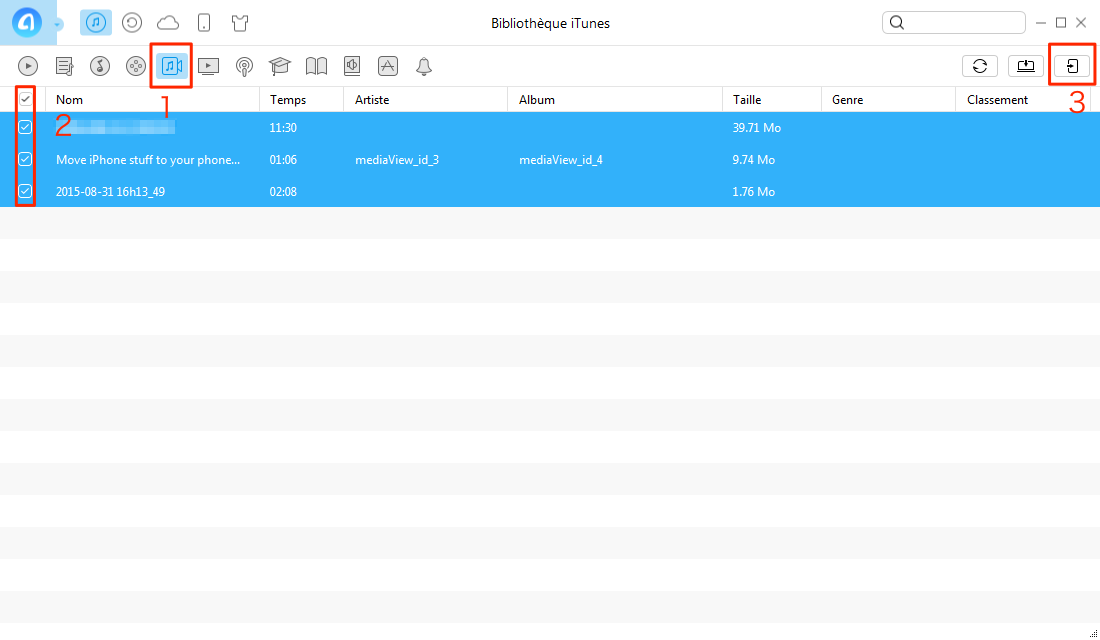The height and width of the screenshot is (640, 1100).
Task: Click the 'mediaView_id_4' album cell
Action: (x=561, y=160)
